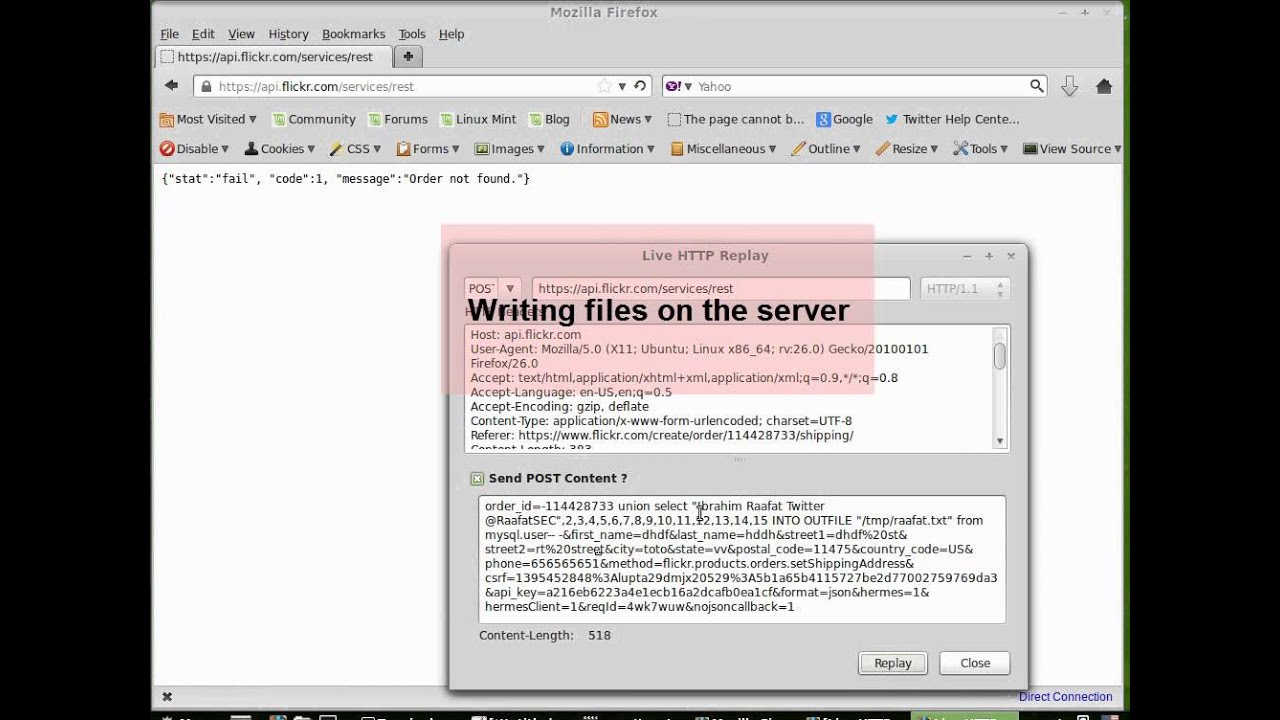Open the Tools menu

411,34
